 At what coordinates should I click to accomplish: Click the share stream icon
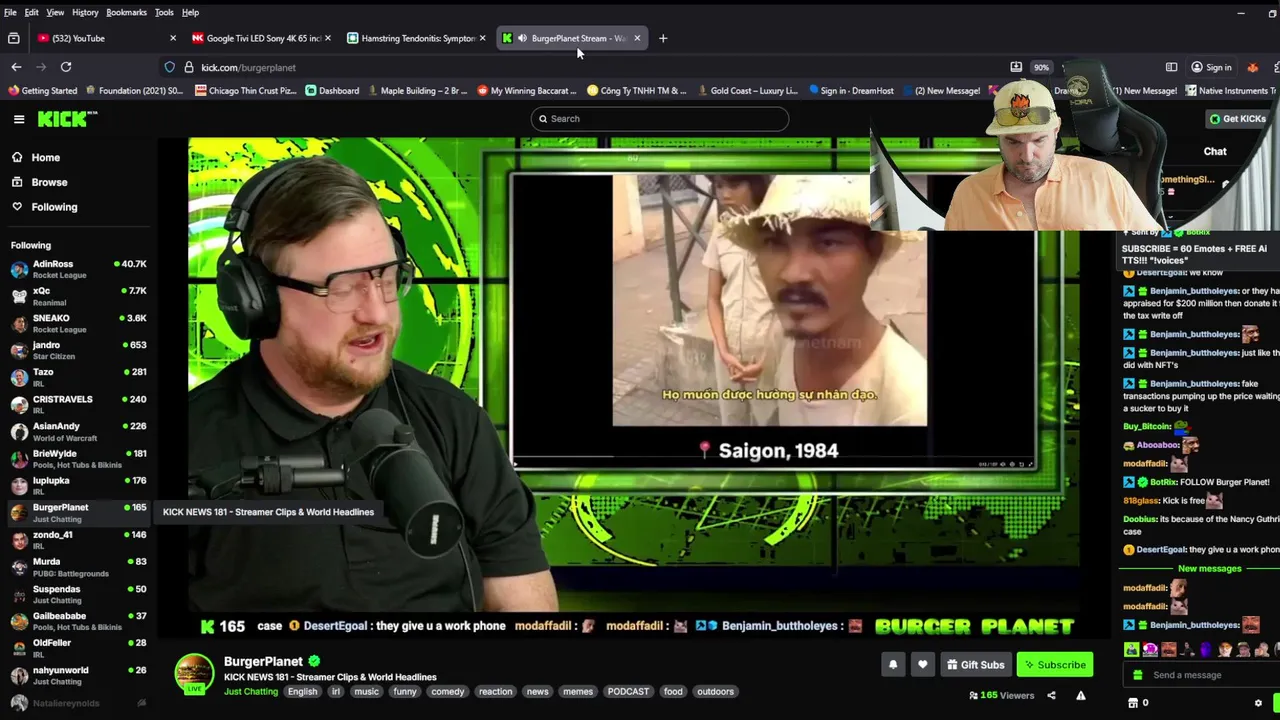tap(1051, 695)
